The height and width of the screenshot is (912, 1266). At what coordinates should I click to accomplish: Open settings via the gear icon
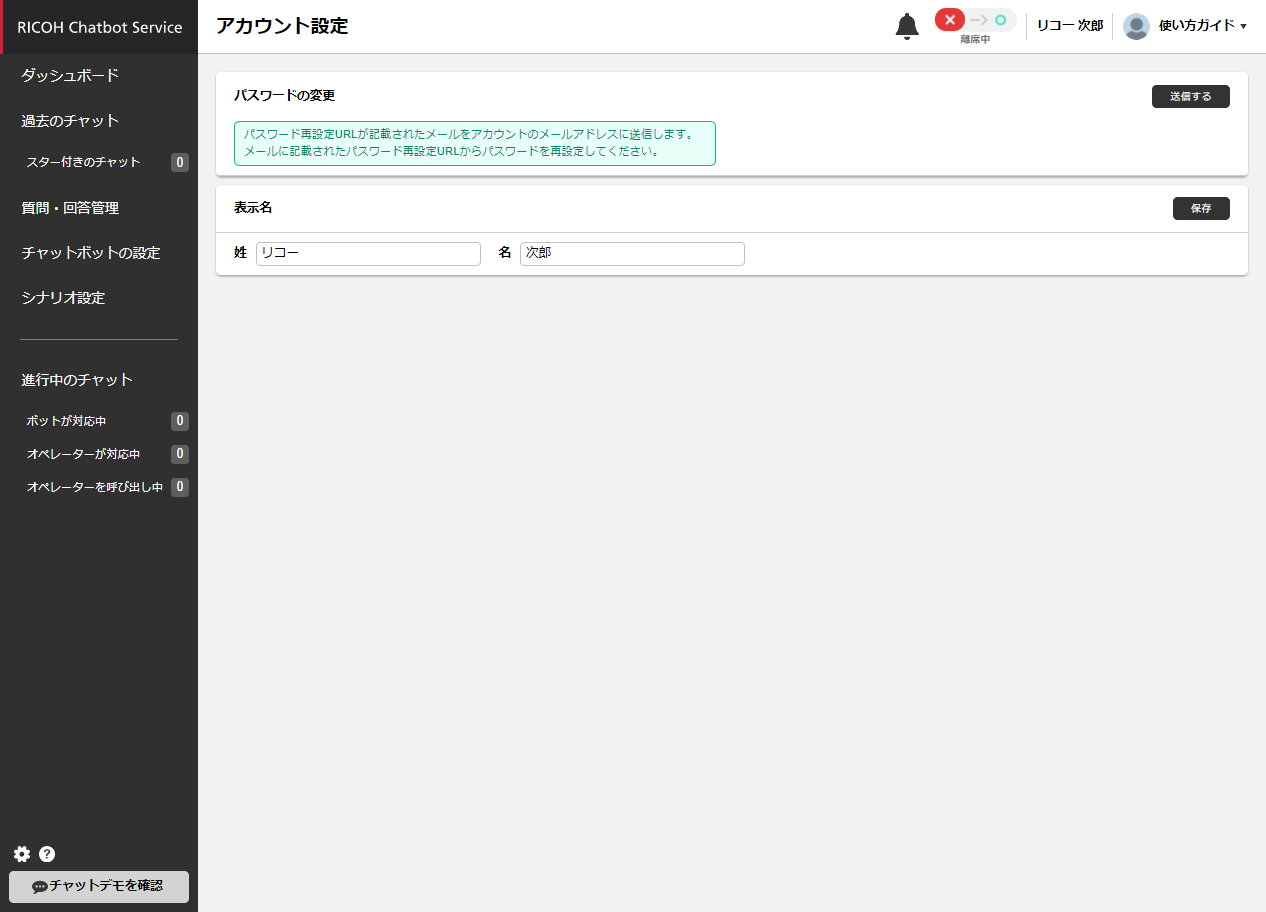pyautogui.click(x=22, y=854)
